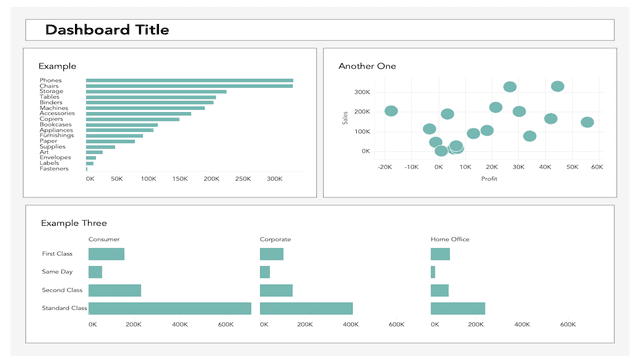Click the Phones bar in Example chart
Image resolution: width=640 pixels, height=363 pixels.
pos(189,80)
